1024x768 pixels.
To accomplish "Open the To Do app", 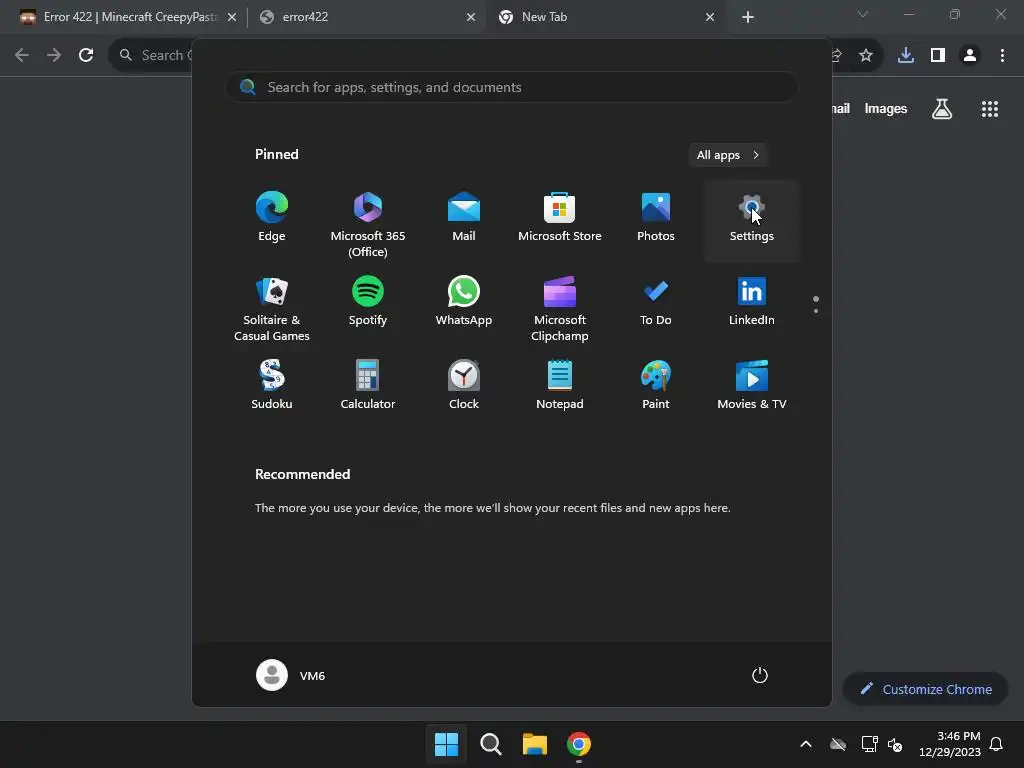I will click(x=656, y=302).
